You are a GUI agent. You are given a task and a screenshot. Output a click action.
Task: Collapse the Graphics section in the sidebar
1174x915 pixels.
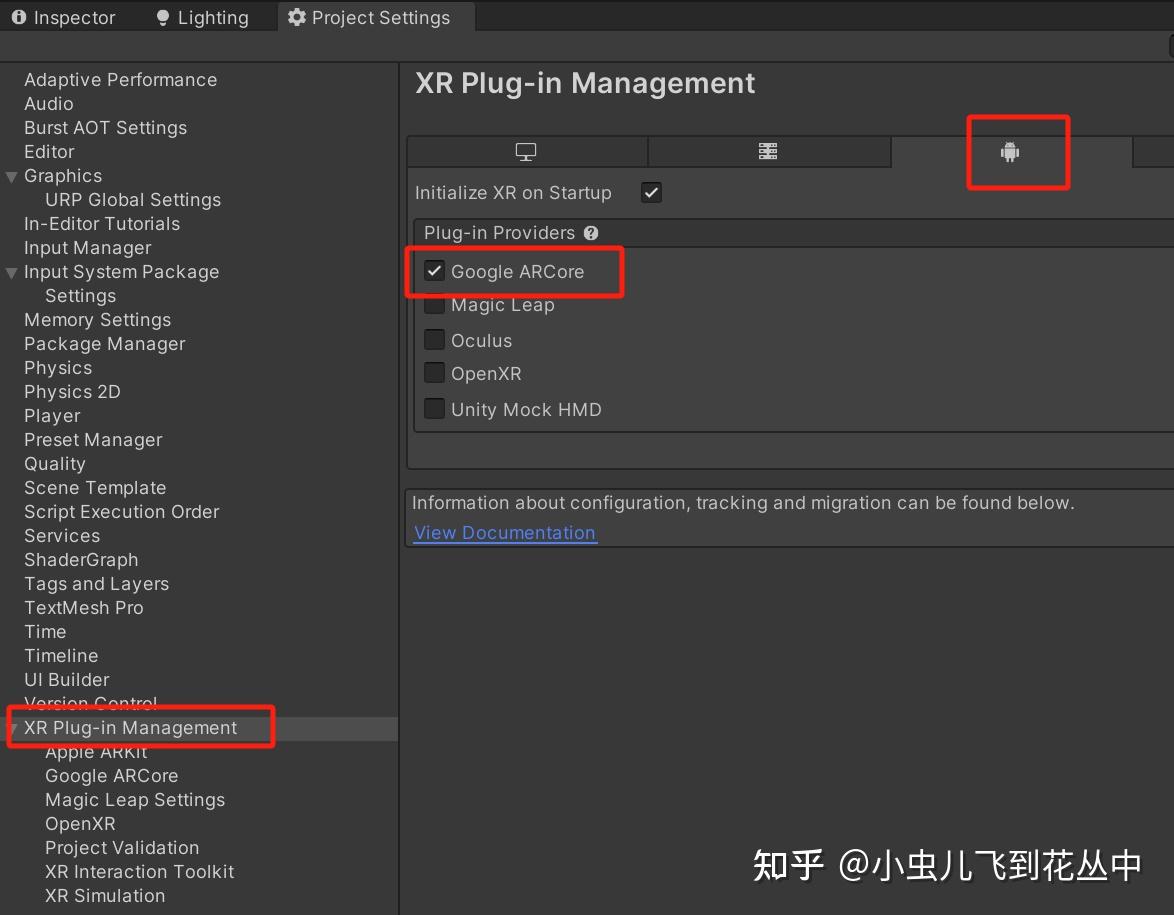point(10,176)
